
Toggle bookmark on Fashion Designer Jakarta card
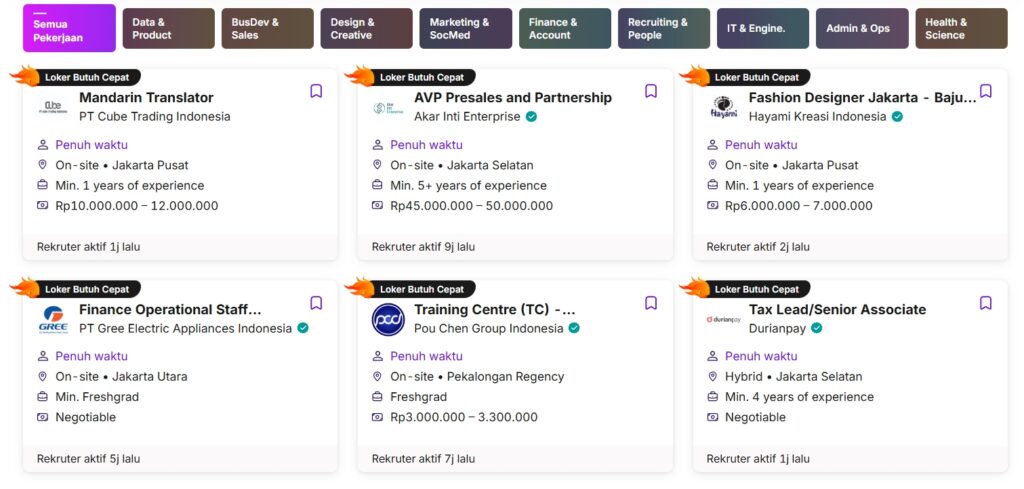click(985, 91)
